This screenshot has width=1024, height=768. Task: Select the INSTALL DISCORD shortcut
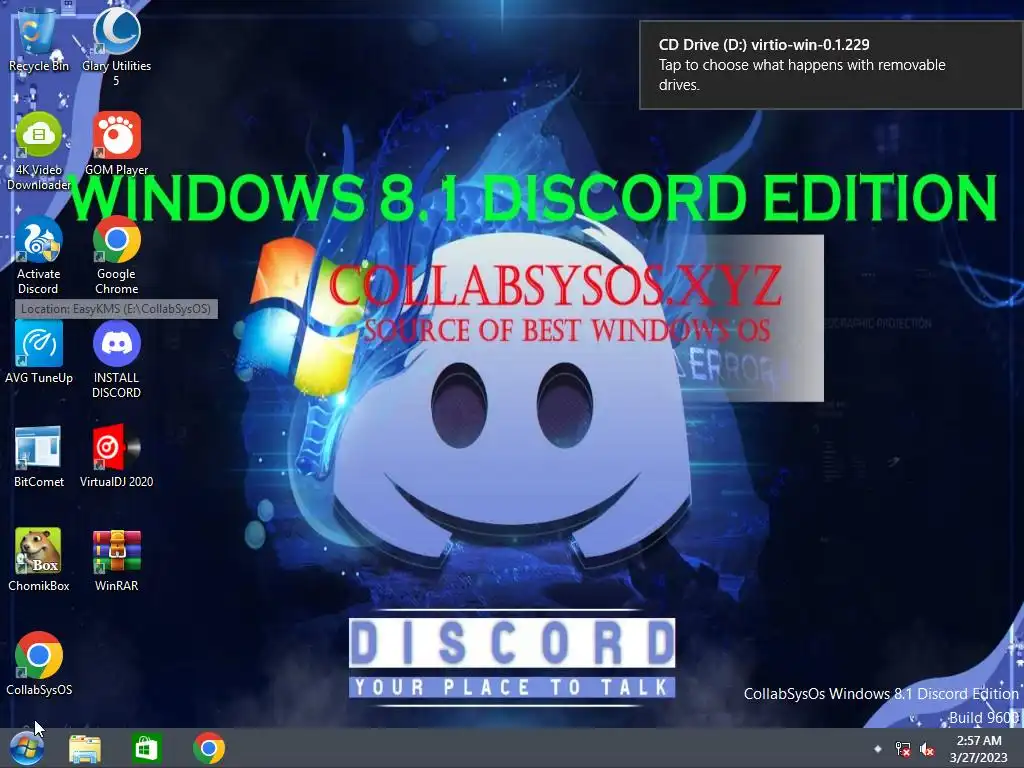pos(116,358)
